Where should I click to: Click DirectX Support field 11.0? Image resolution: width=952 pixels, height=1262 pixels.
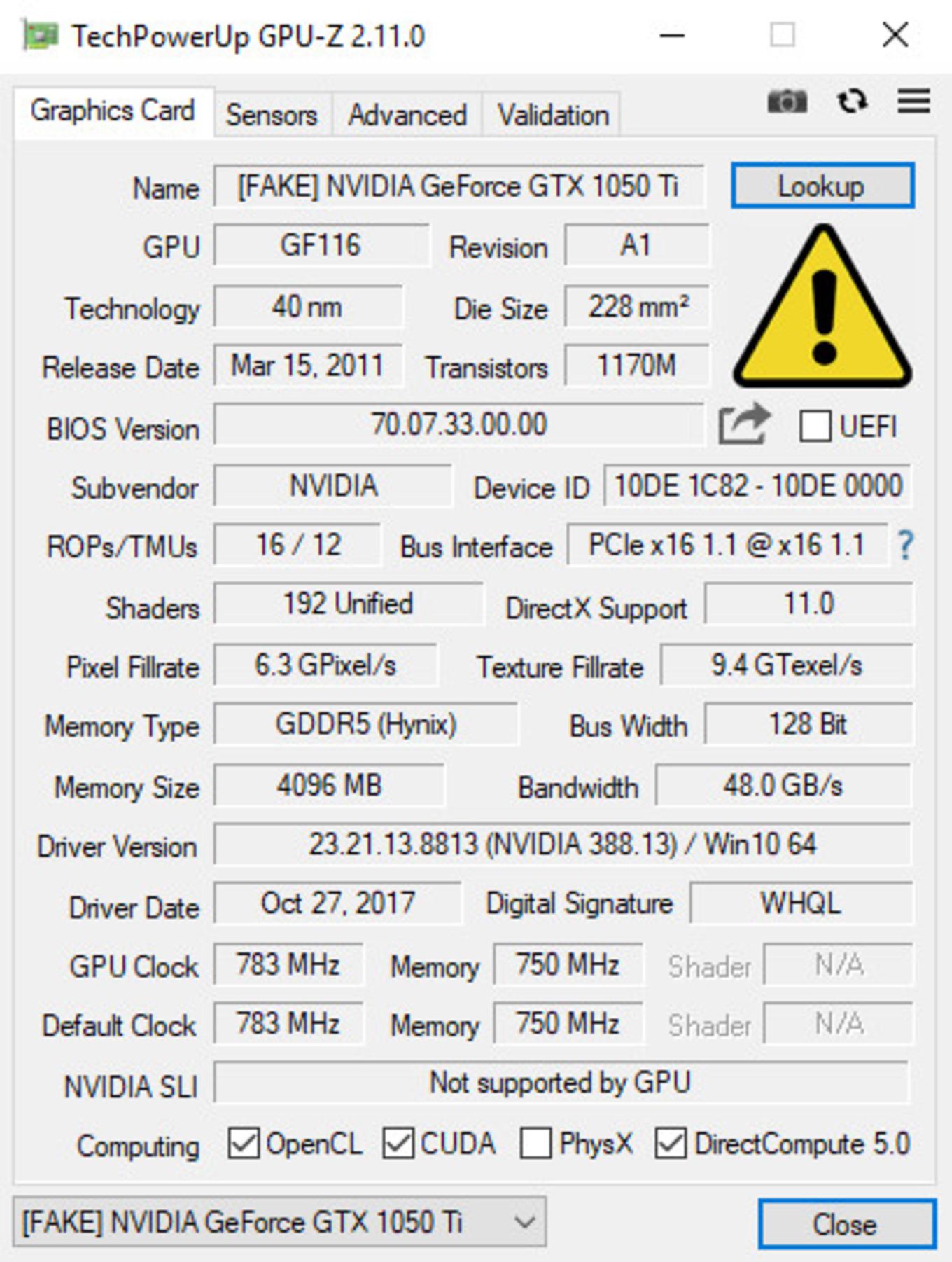pos(808,604)
